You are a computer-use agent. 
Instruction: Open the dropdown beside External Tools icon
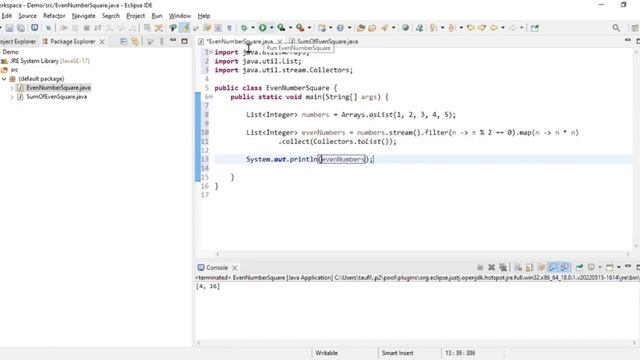(x=309, y=28)
